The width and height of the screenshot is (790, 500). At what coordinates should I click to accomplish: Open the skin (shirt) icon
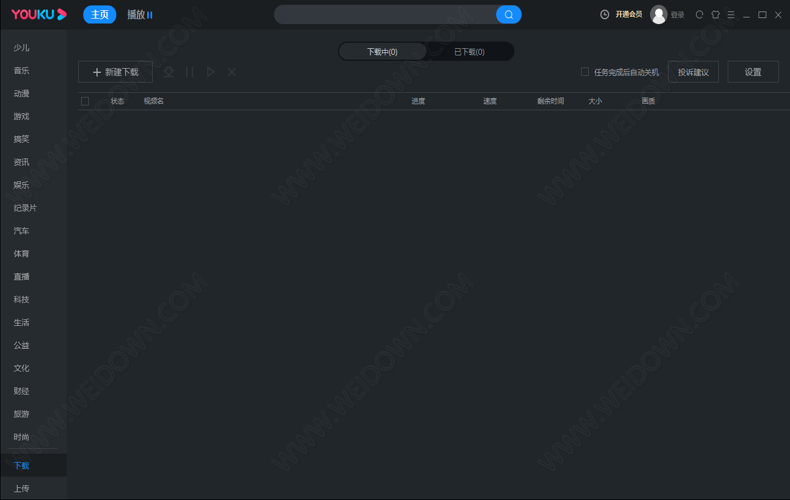click(716, 15)
